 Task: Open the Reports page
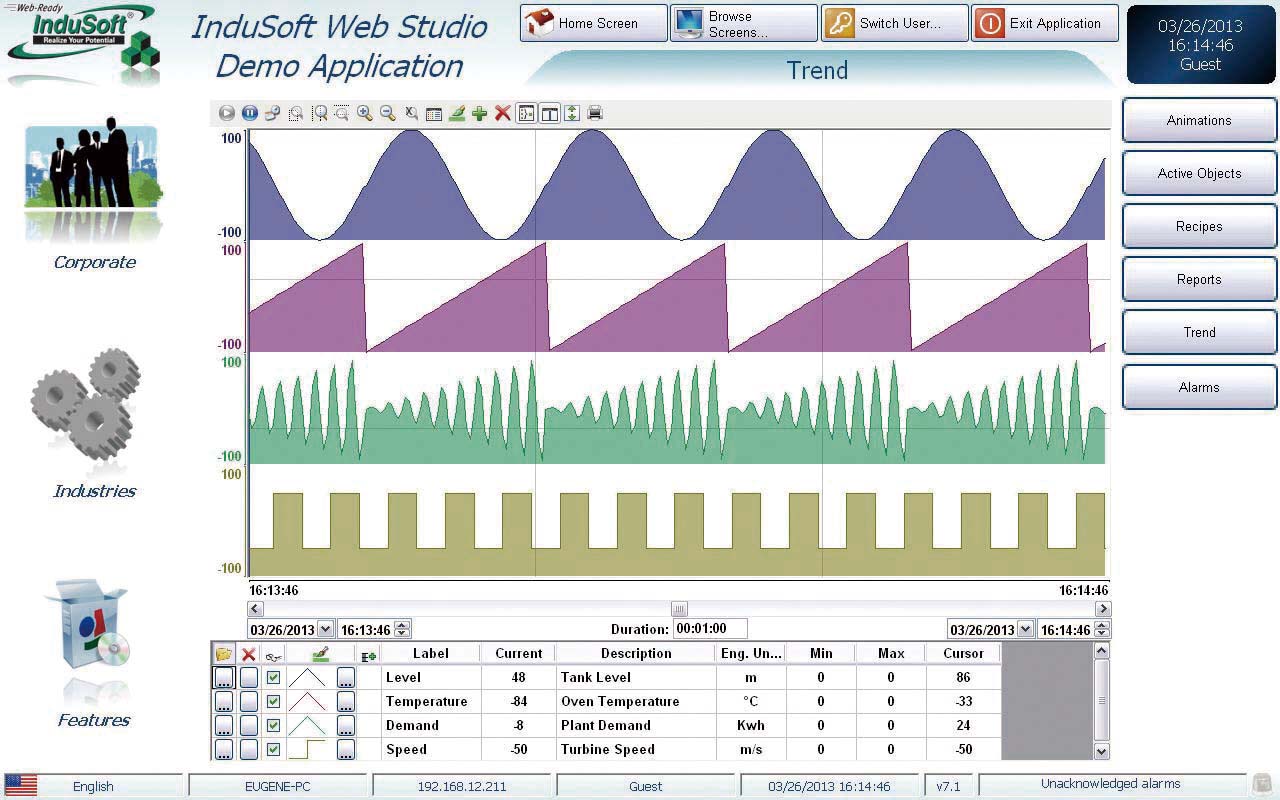pos(1199,280)
